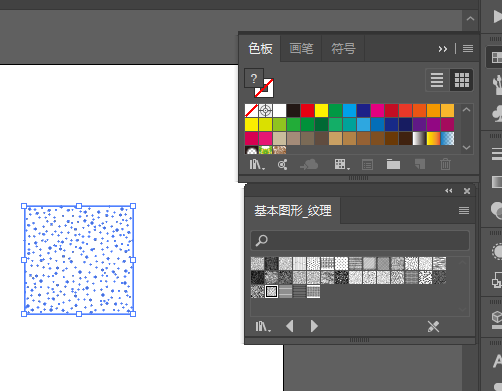This screenshot has width=502, height=391.
Task: Open Transparency panel icon in dock
Action: (x=496, y=210)
